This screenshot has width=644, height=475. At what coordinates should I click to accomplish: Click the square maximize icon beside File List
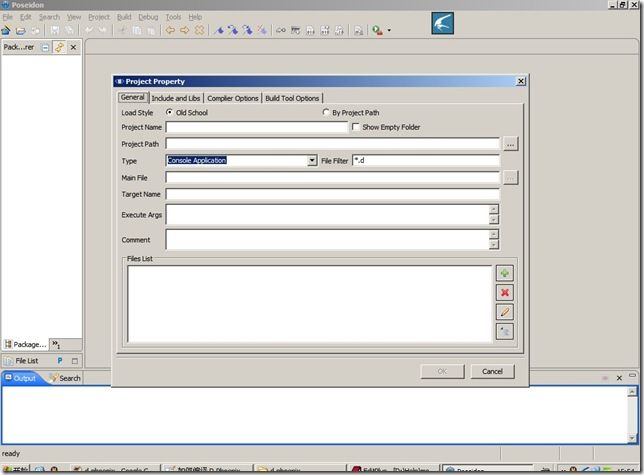click(74, 361)
